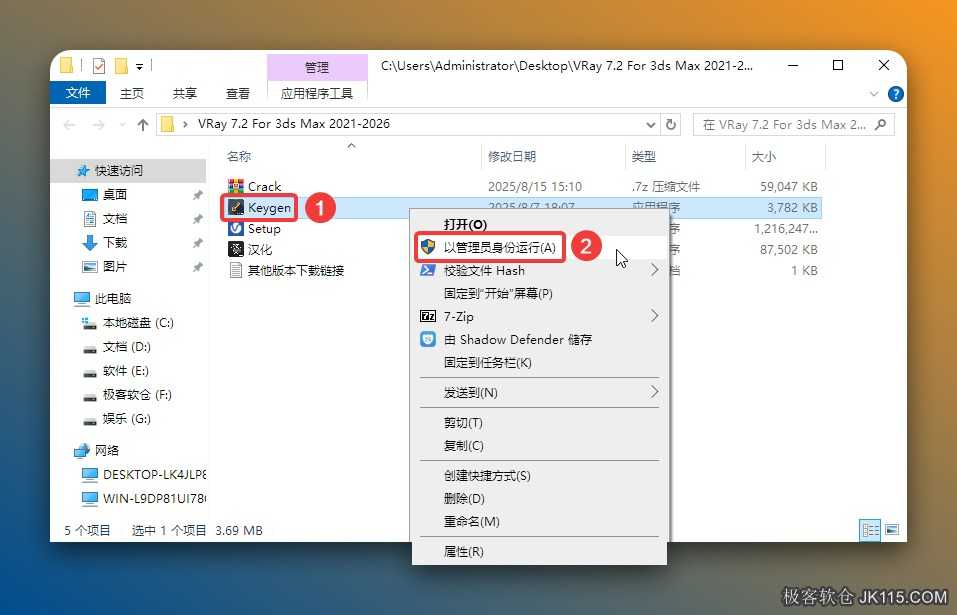
Task: Expand 7-Zip submenu
Action: (654, 315)
